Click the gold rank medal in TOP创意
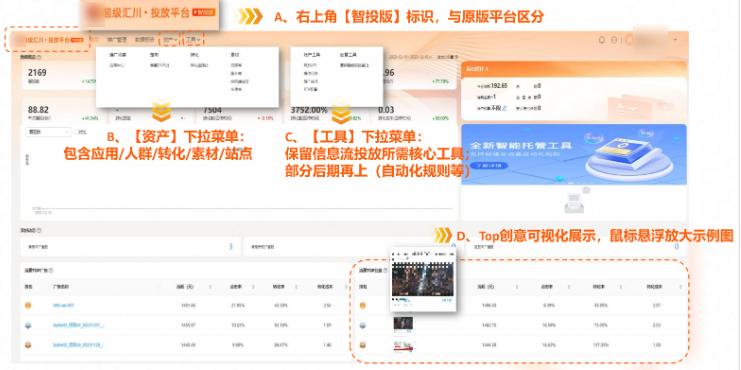The image size is (741, 370). point(362,305)
